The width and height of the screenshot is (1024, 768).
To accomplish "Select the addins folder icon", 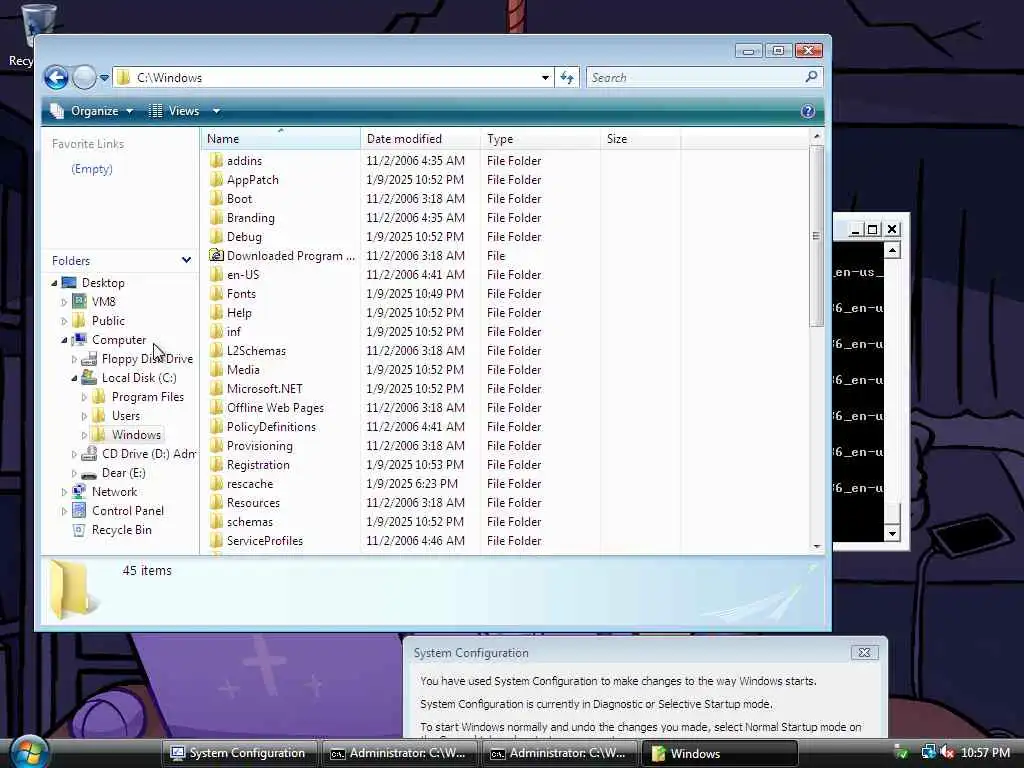I will pyautogui.click(x=216, y=161).
